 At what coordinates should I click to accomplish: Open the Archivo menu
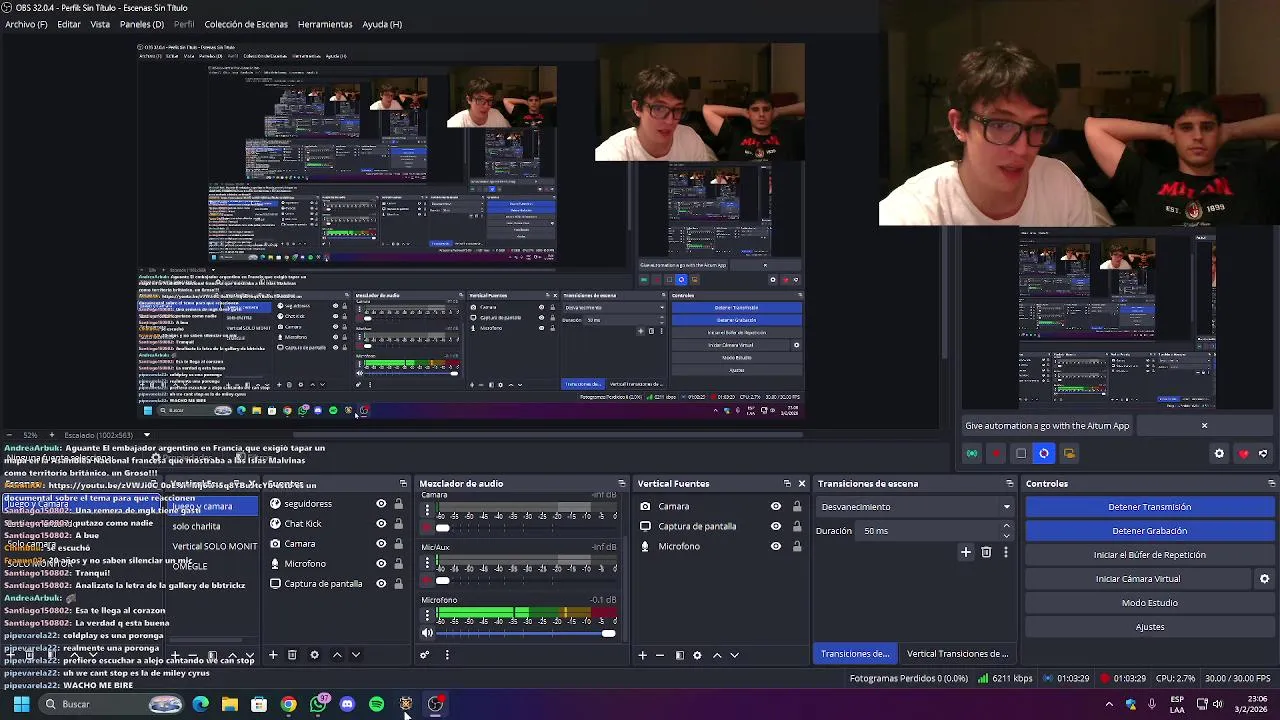26,24
